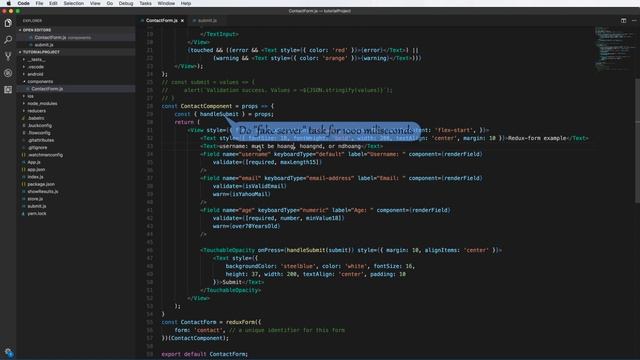Select the ContactForm.js editor tab
Viewport: 640px width, 360px height.
[x=162, y=20]
